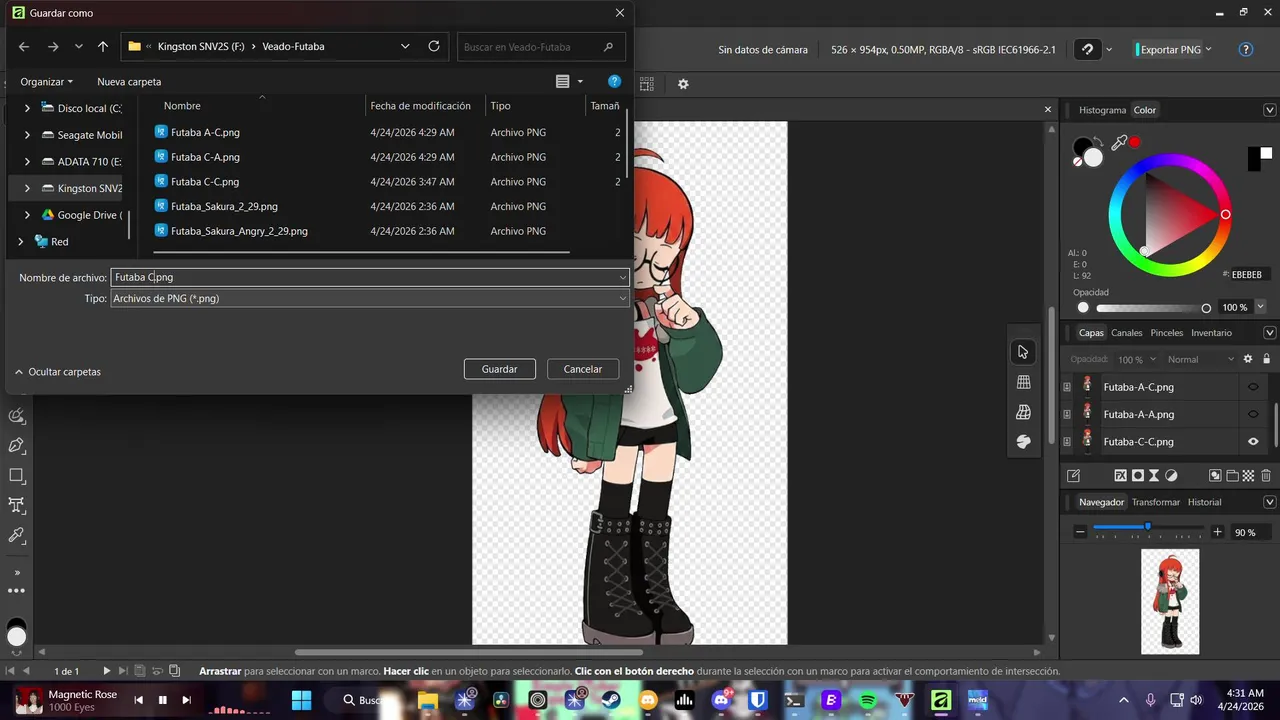
Task: Open the help question mark in Affinity toolbar
Action: point(1246,49)
